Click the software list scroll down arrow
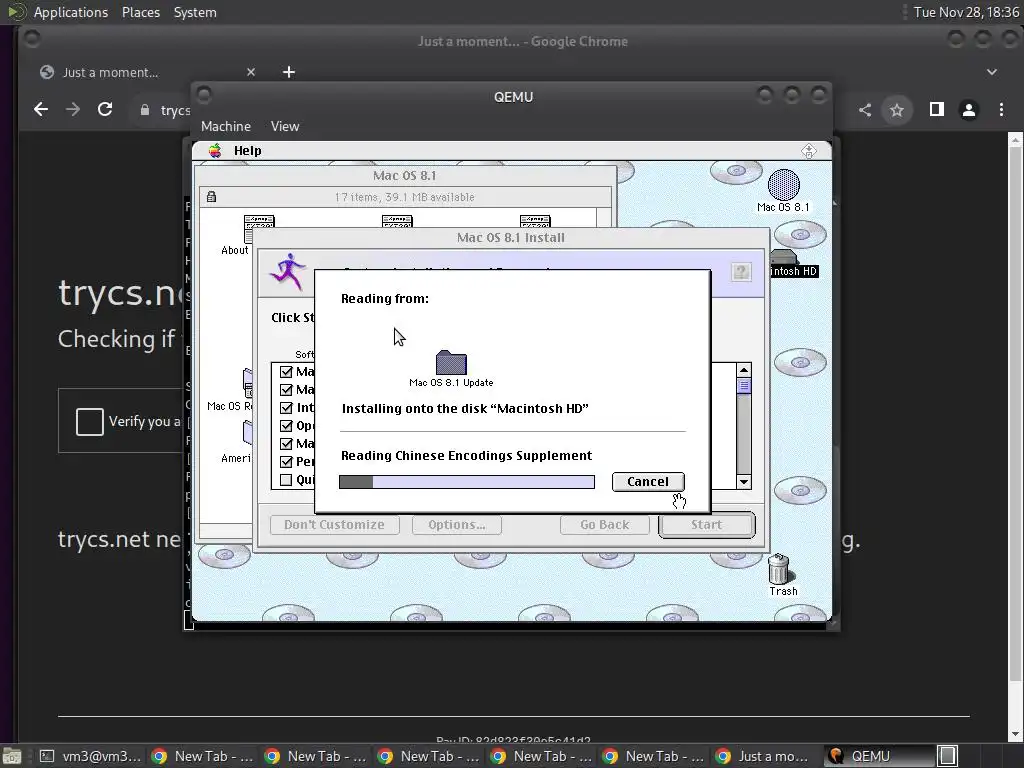Screen dimensions: 1024x768 (744, 482)
